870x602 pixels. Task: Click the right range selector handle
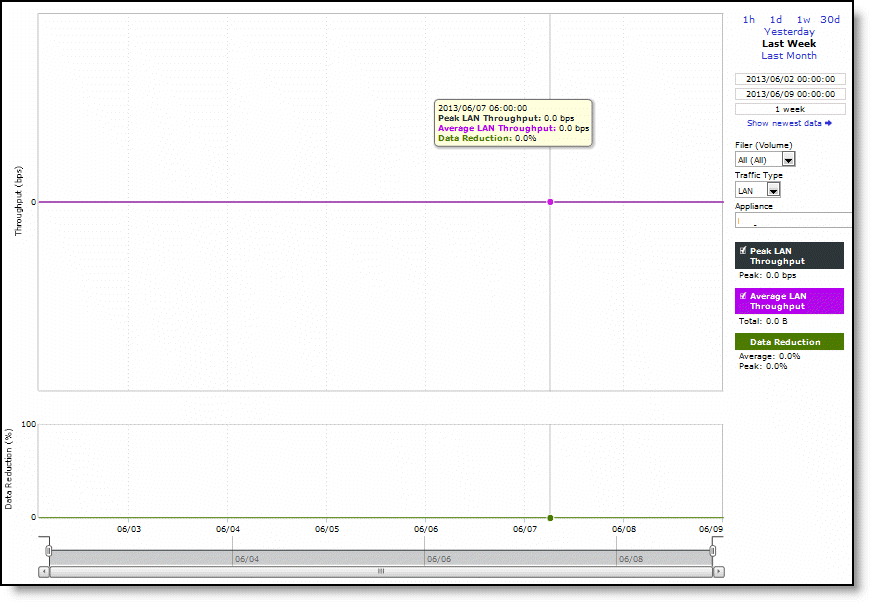pyautogui.click(x=713, y=551)
